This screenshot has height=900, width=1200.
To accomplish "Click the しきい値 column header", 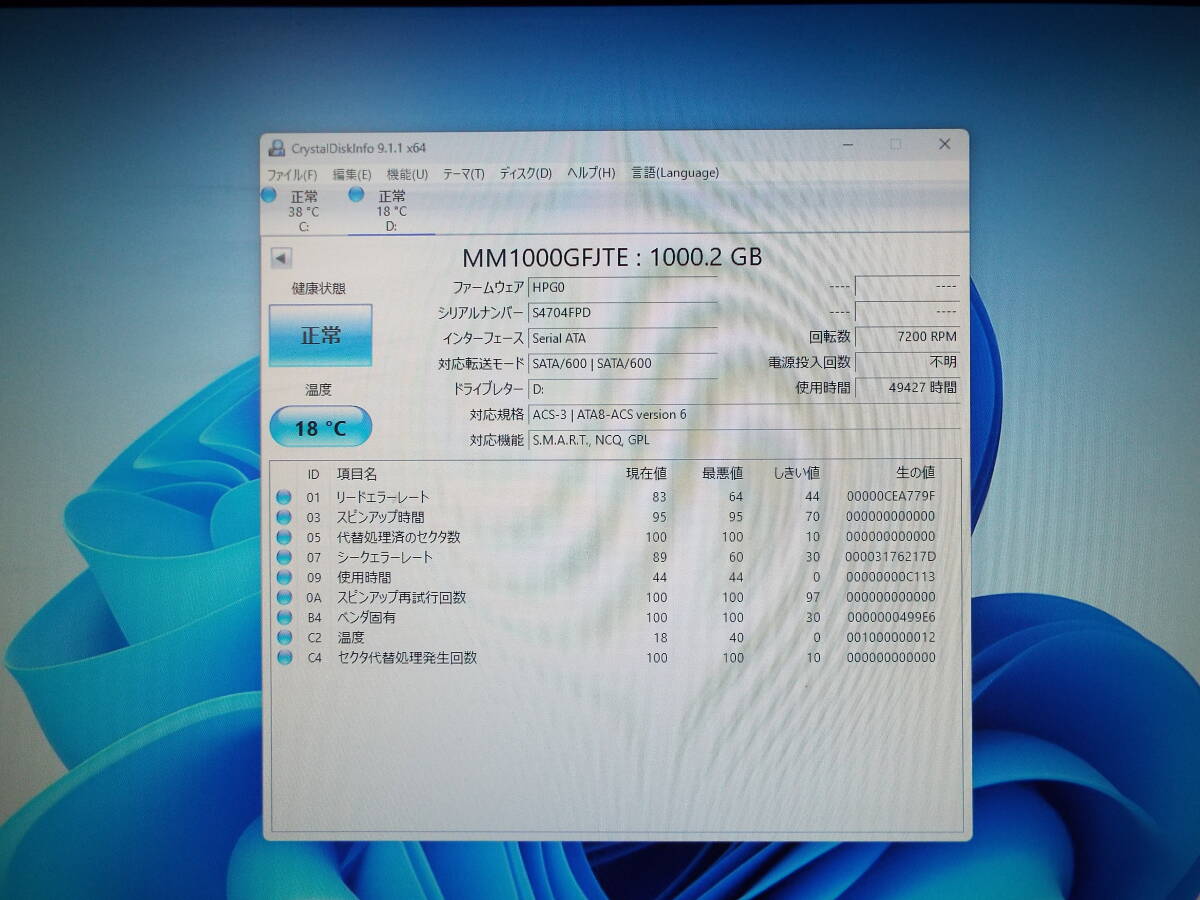I will pos(797,473).
